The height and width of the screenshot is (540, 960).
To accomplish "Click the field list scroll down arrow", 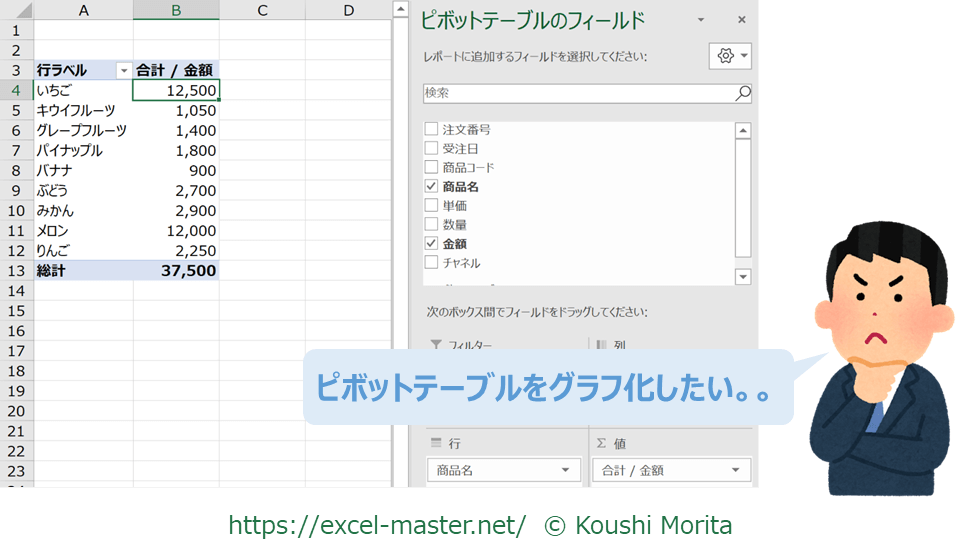I will (x=743, y=276).
